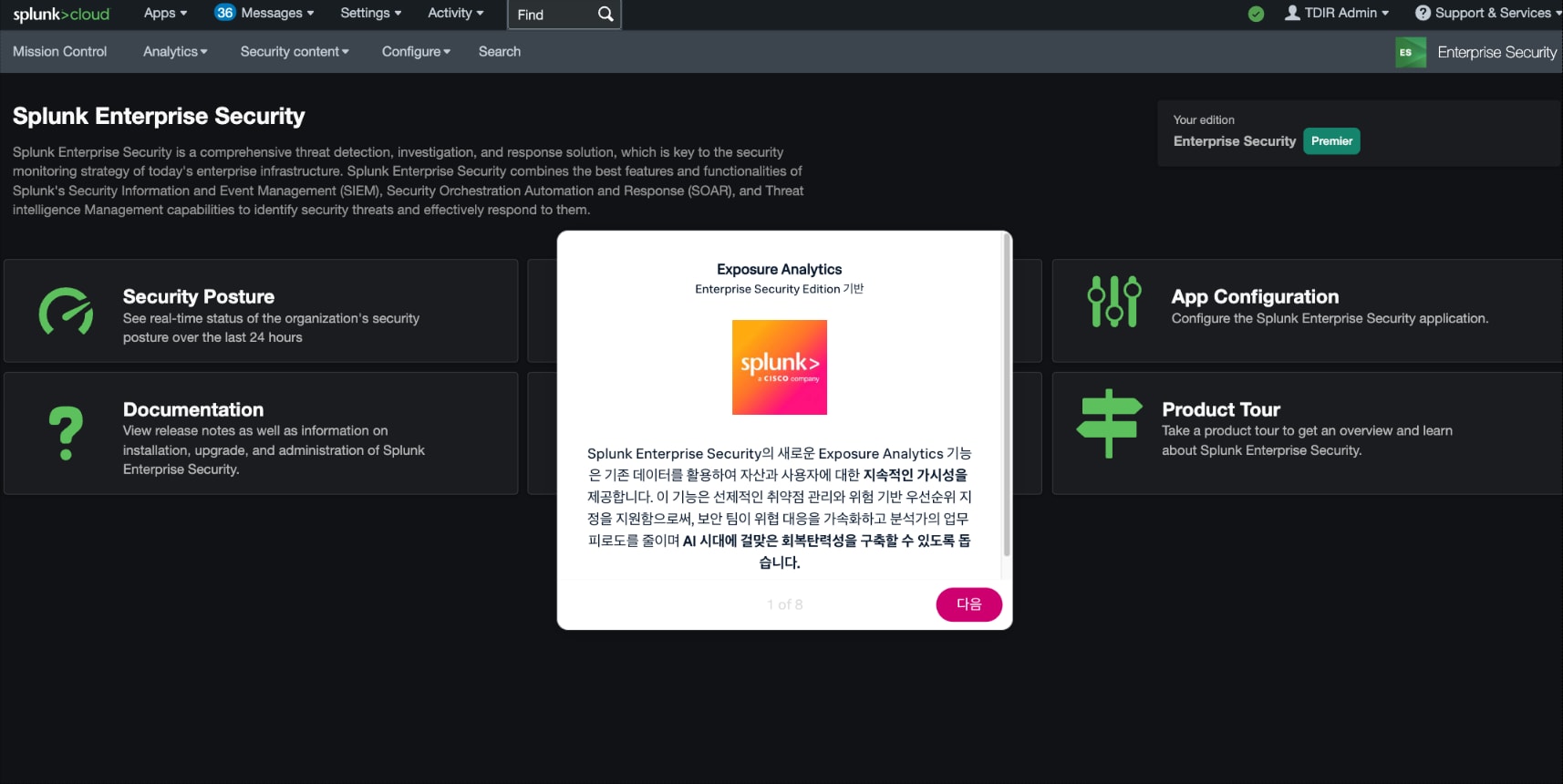Image resolution: width=1563 pixels, height=784 pixels.
Task: Click the green ES app icon
Action: tap(1411, 52)
